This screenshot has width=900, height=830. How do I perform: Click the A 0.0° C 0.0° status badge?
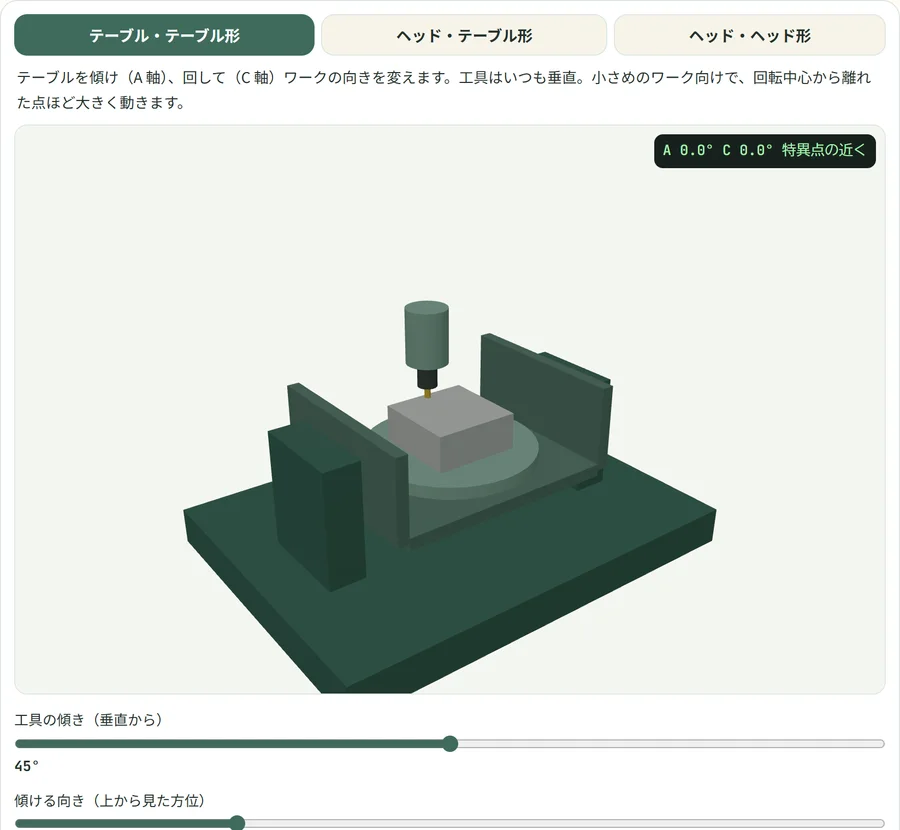point(765,151)
